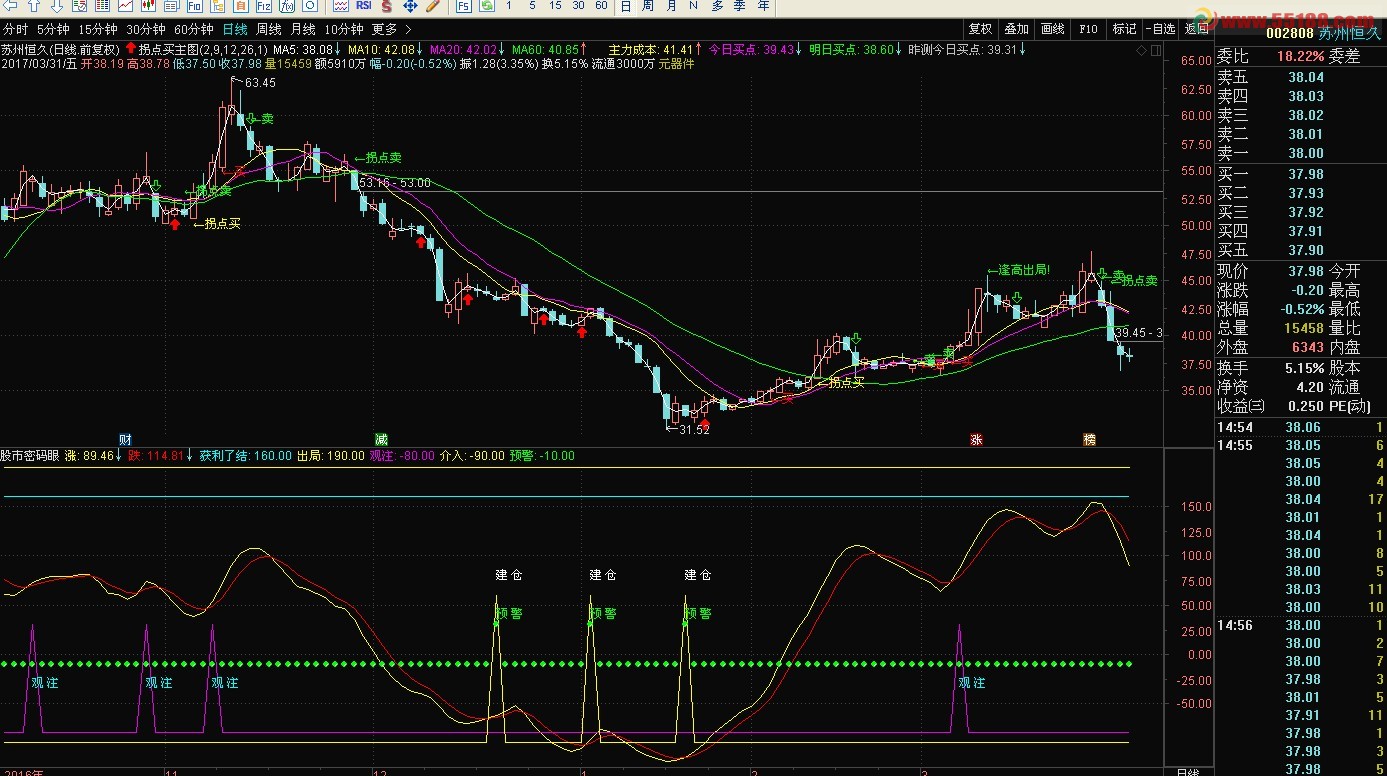Switch to the 日线 tab
The height and width of the screenshot is (776, 1387).
coord(235,29)
